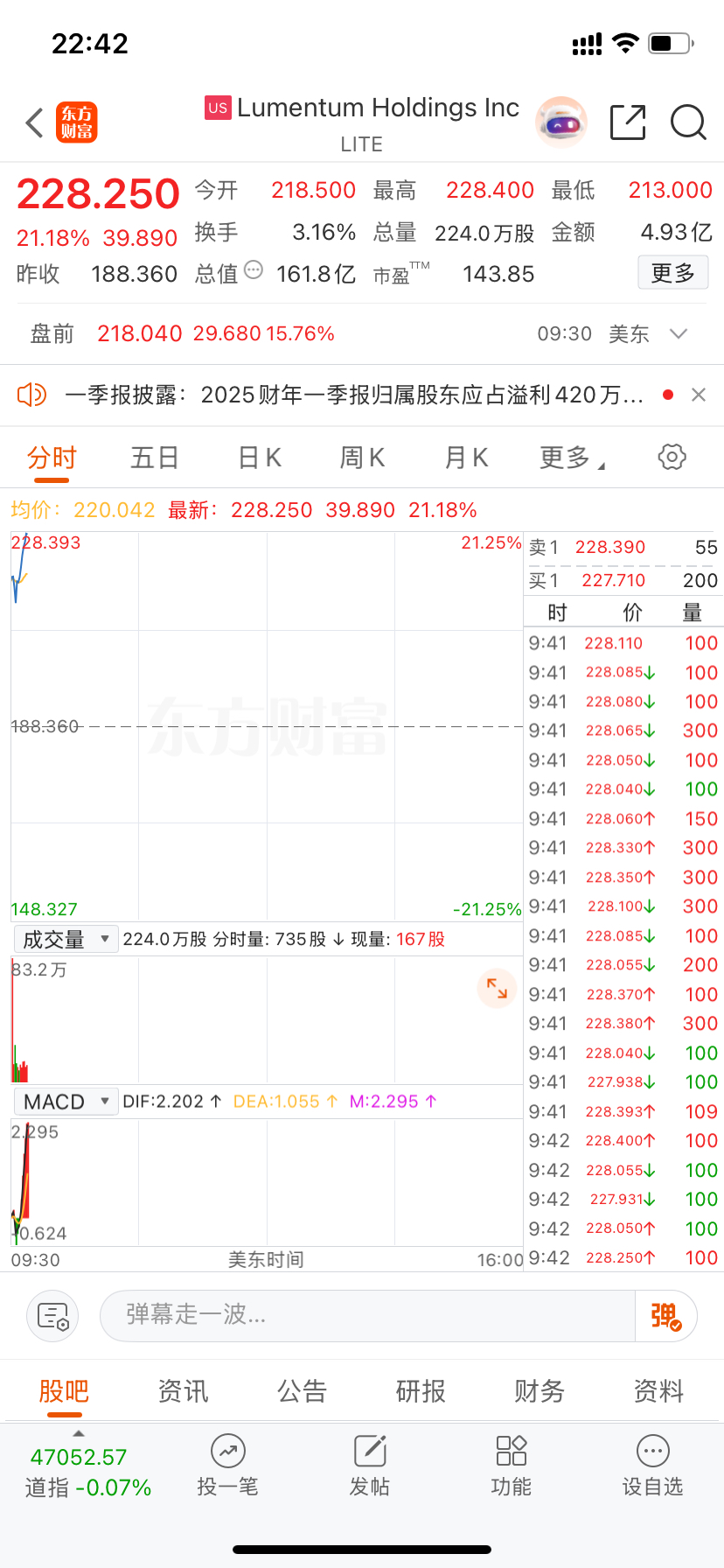Open the 资讯 tab
Screen dimensions: 724x1568
pos(183,1391)
